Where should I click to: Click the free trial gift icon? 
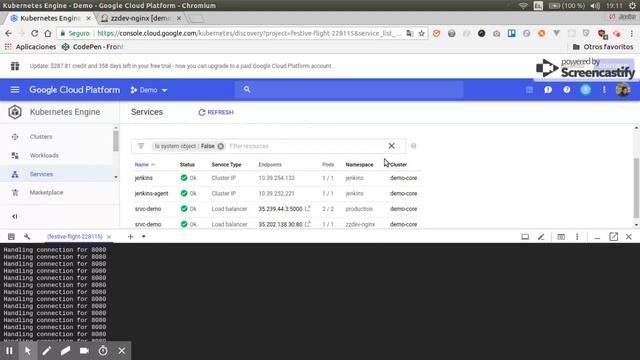click(x=15, y=66)
